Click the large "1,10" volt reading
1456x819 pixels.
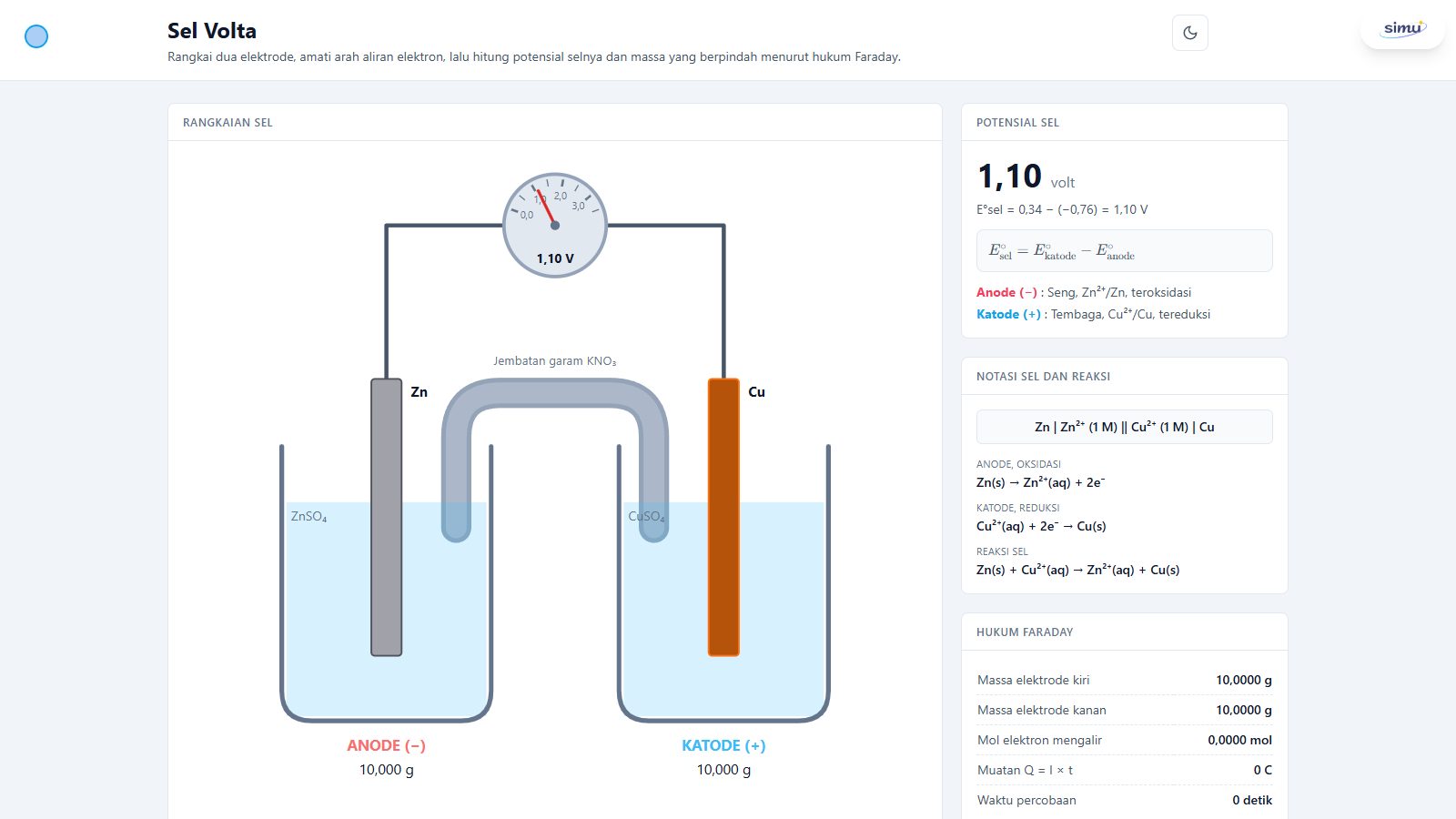(x=1009, y=176)
